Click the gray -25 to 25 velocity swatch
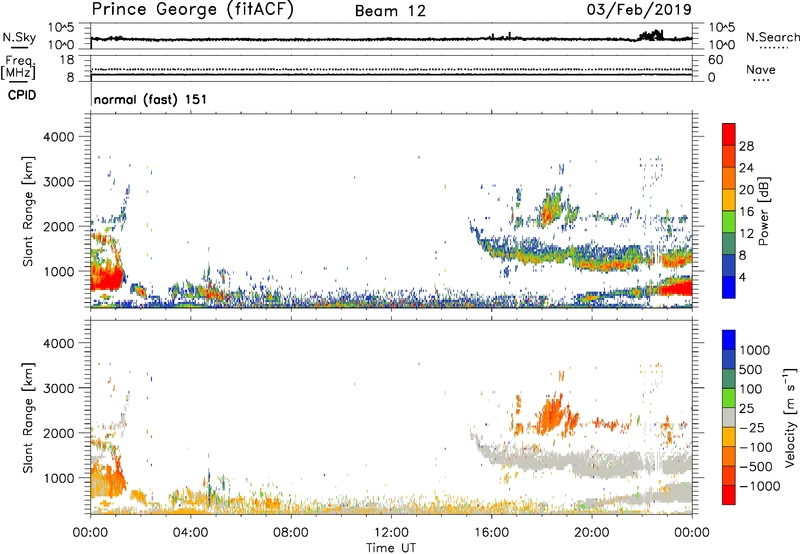The image size is (800, 554). 729,417
